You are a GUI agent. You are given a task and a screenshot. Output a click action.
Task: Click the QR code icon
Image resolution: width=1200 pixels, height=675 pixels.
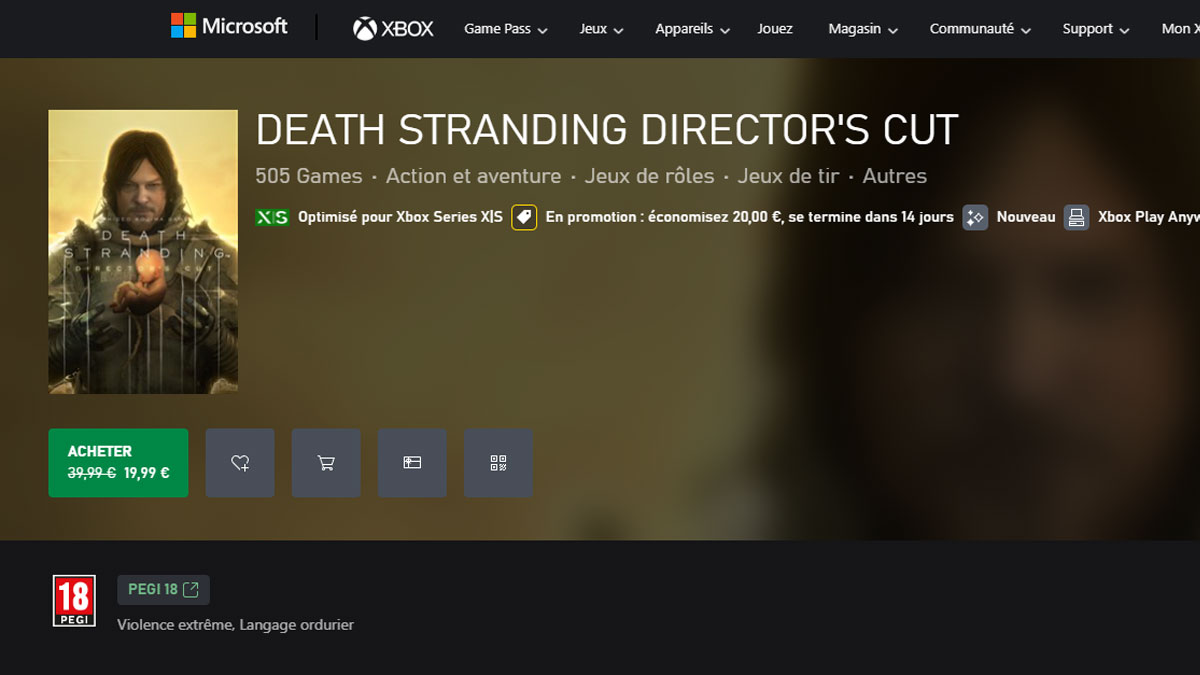pos(498,462)
